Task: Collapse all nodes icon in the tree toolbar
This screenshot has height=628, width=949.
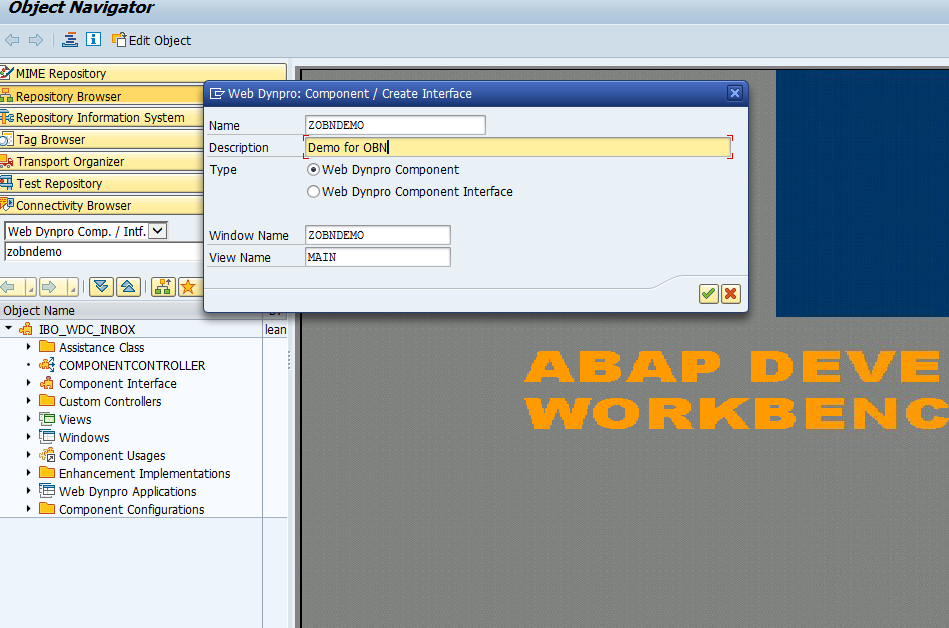Action: click(x=128, y=287)
